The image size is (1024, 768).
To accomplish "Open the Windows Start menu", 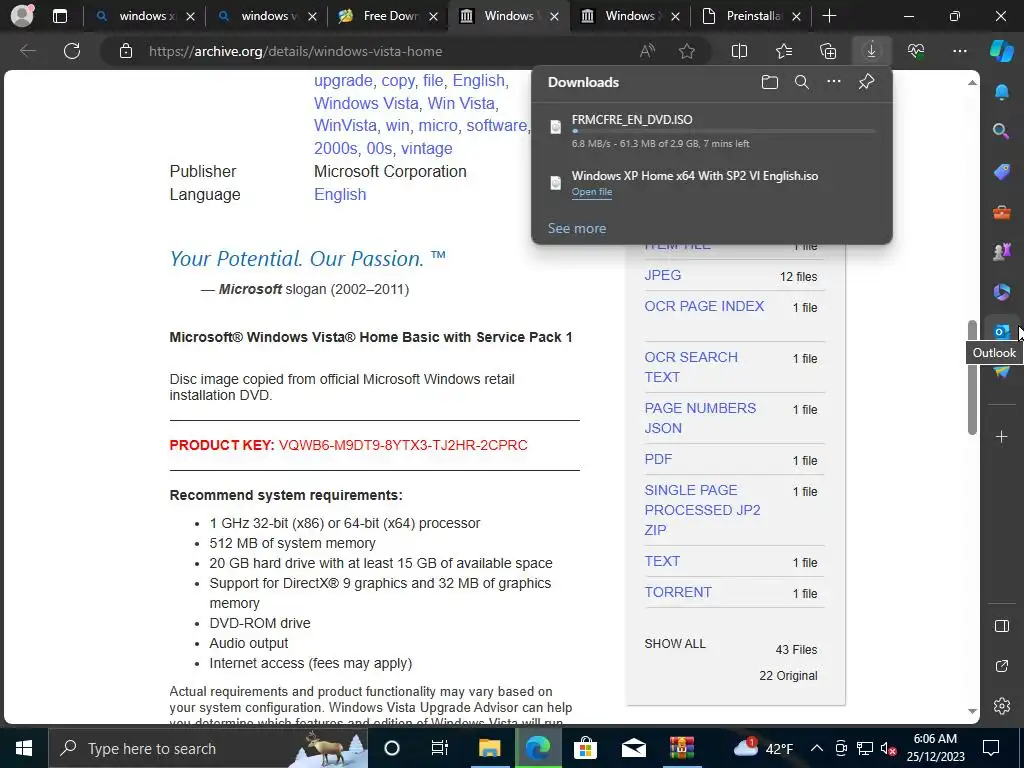I will click(24, 748).
